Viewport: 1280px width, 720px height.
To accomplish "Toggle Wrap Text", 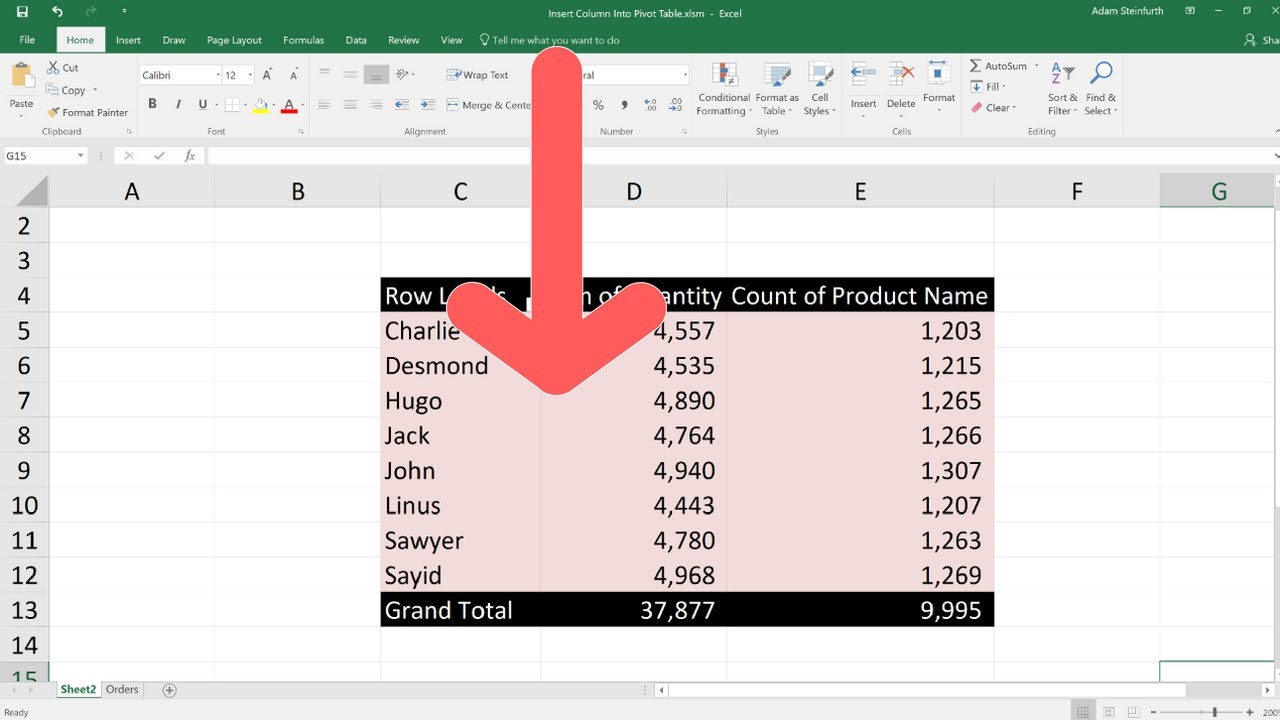I will (478, 75).
